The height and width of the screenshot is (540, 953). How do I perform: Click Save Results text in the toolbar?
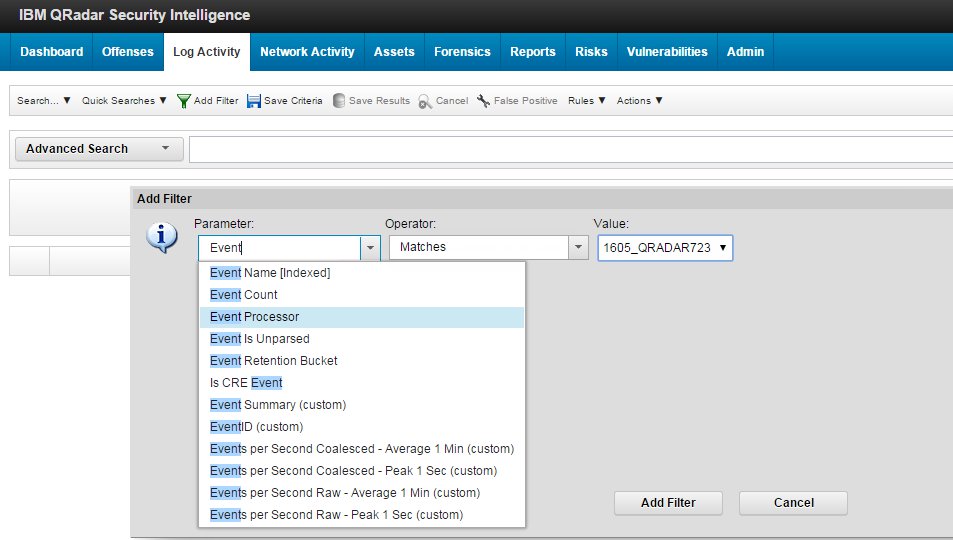[x=379, y=101]
